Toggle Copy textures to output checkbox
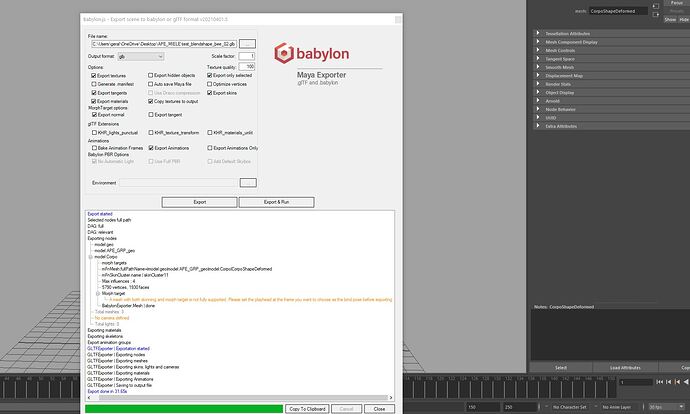This screenshot has width=690, height=414. coord(150,101)
